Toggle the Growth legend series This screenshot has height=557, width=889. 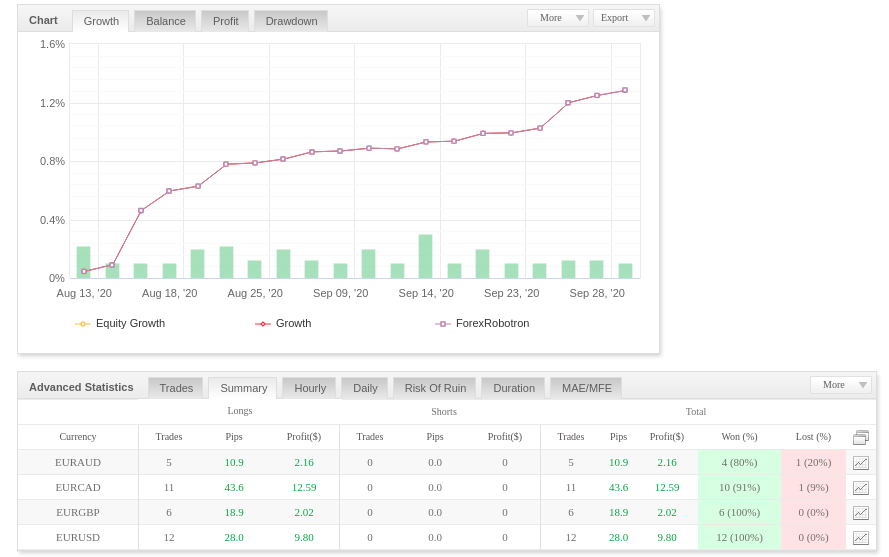click(x=283, y=323)
